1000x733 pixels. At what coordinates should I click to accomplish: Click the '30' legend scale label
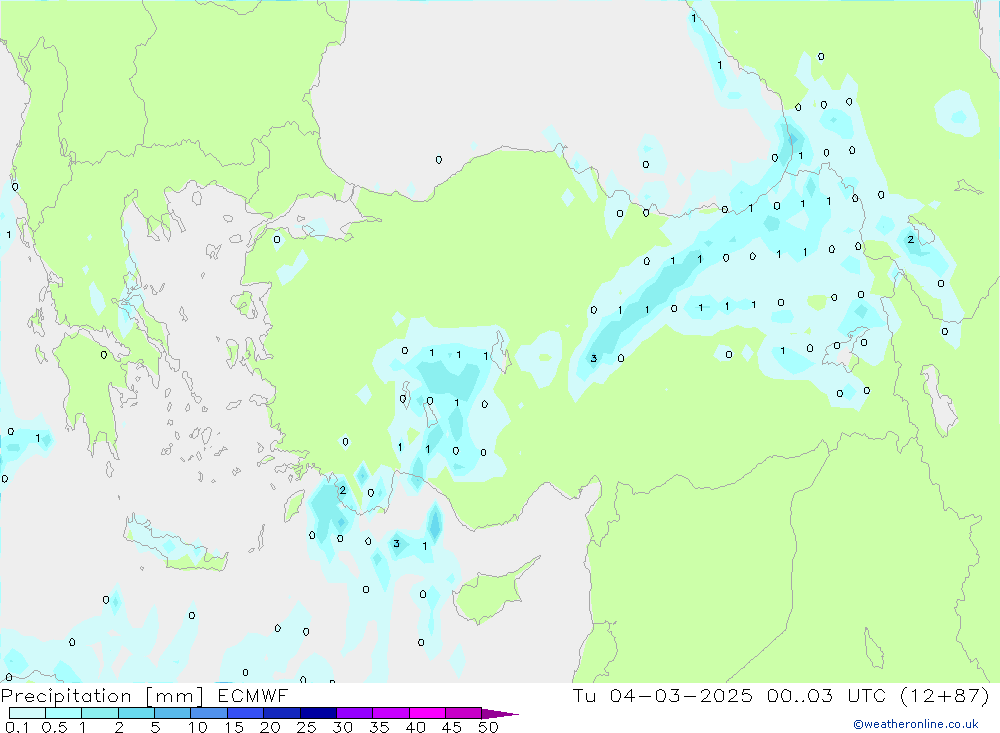pos(342,727)
